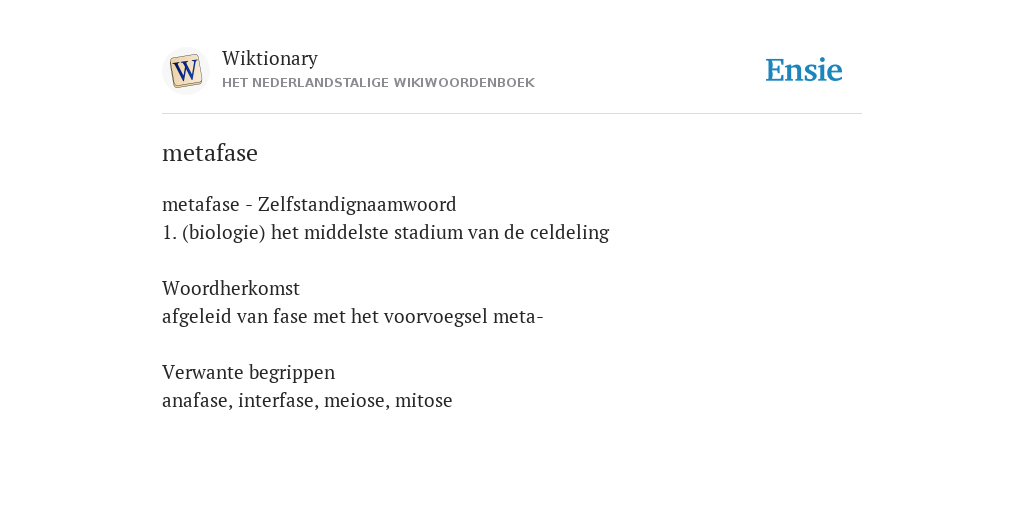Image resolution: width=1024 pixels, height=512 pixels.
Task: Select the Wiktionary source title
Action: [270, 59]
